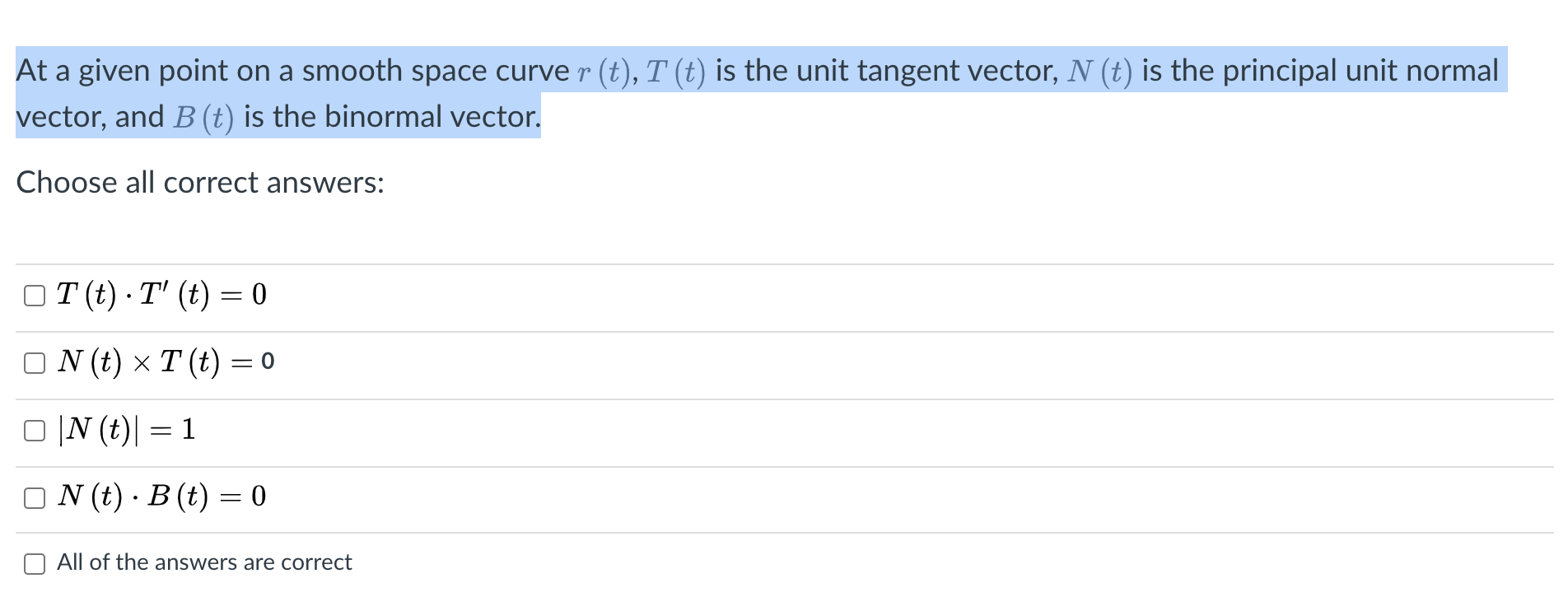This screenshot has height=597, width=1568.
Task: Toggle the N(t) · B(t) = 0 checkbox off
Action: pyautogui.click(x=35, y=496)
